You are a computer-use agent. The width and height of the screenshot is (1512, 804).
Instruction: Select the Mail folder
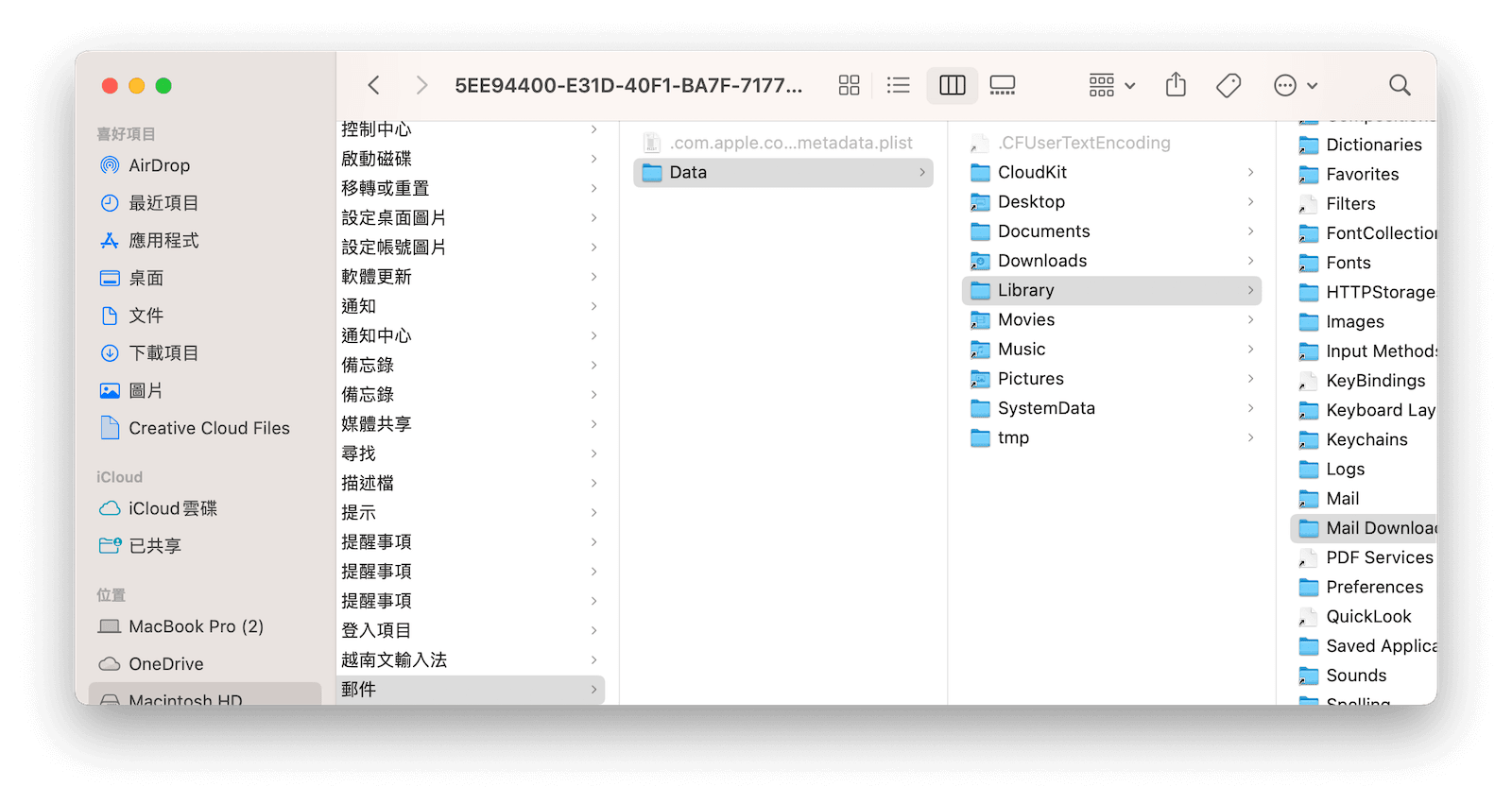(x=1364, y=498)
